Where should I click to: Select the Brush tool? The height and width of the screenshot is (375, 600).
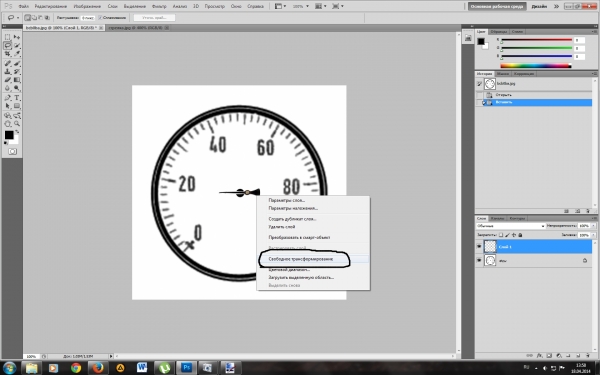[17, 63]
